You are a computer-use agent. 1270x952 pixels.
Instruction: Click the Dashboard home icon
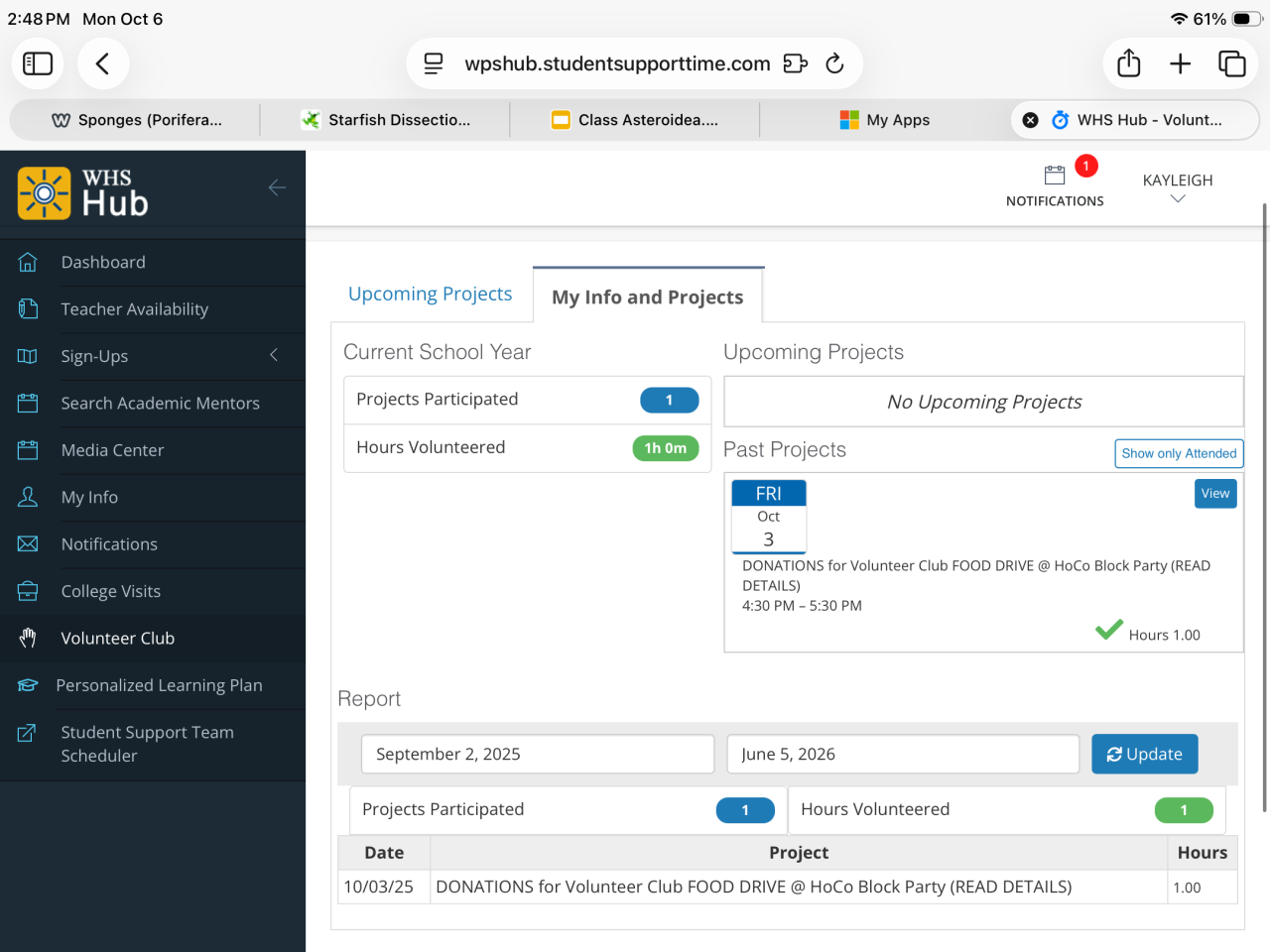[x=28, y=262]
